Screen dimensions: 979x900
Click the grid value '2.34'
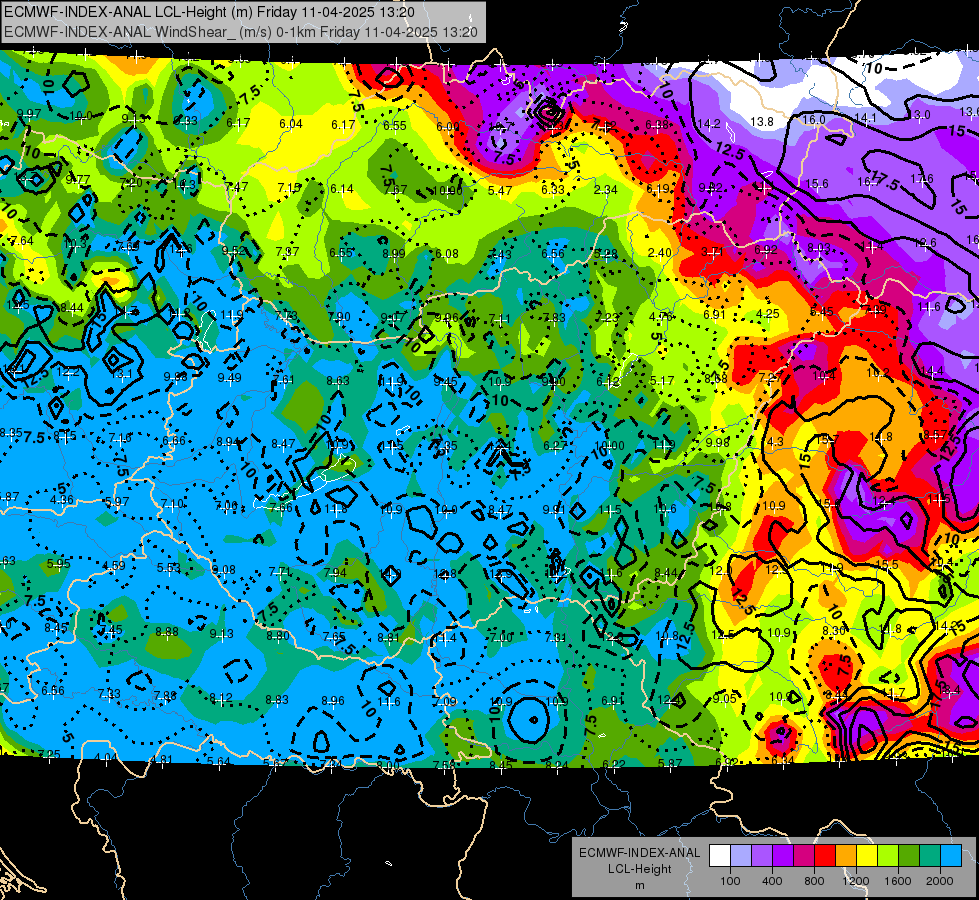point(606,189)
